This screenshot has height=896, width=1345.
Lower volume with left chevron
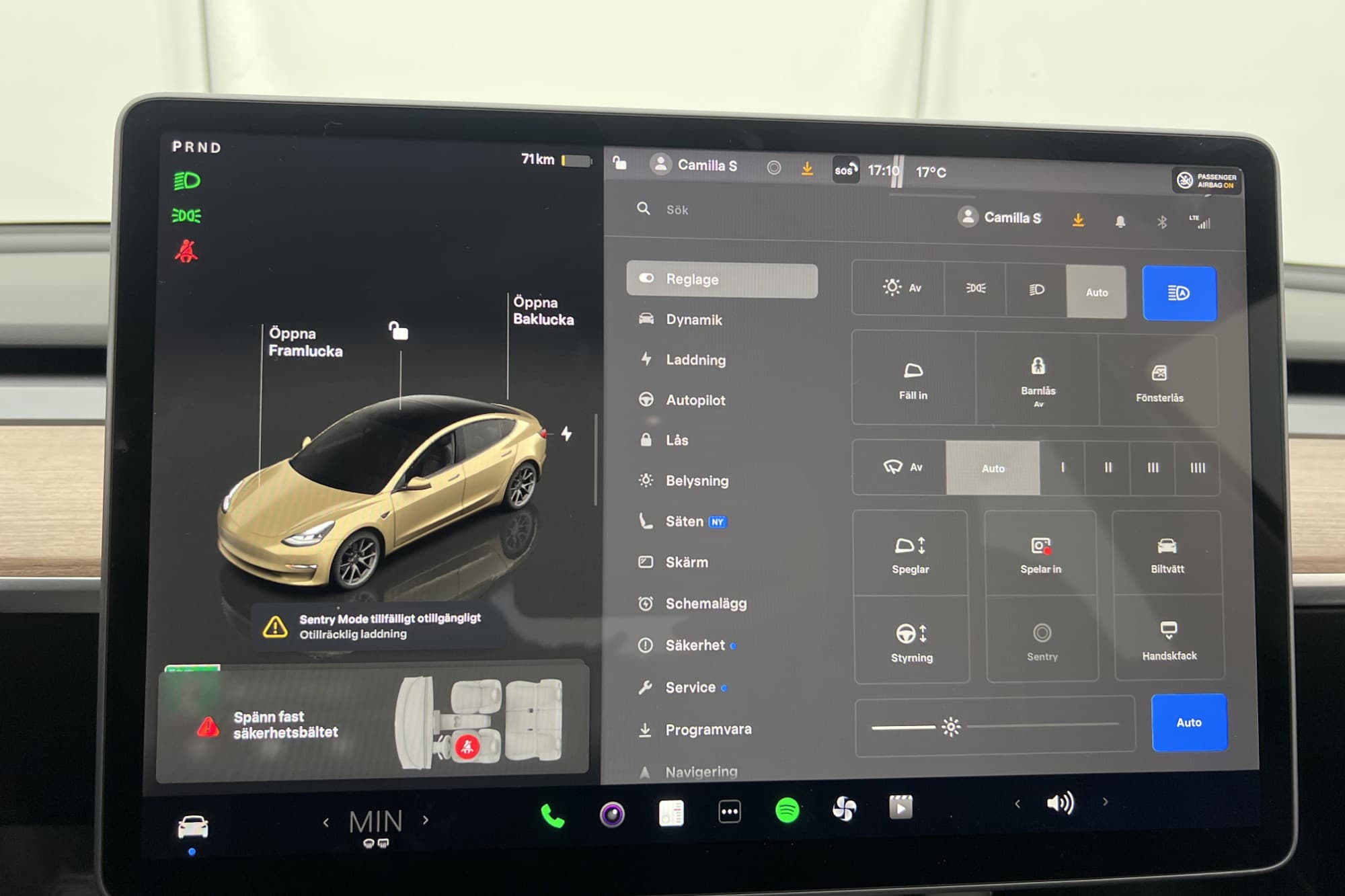[x=1017, y=803]
